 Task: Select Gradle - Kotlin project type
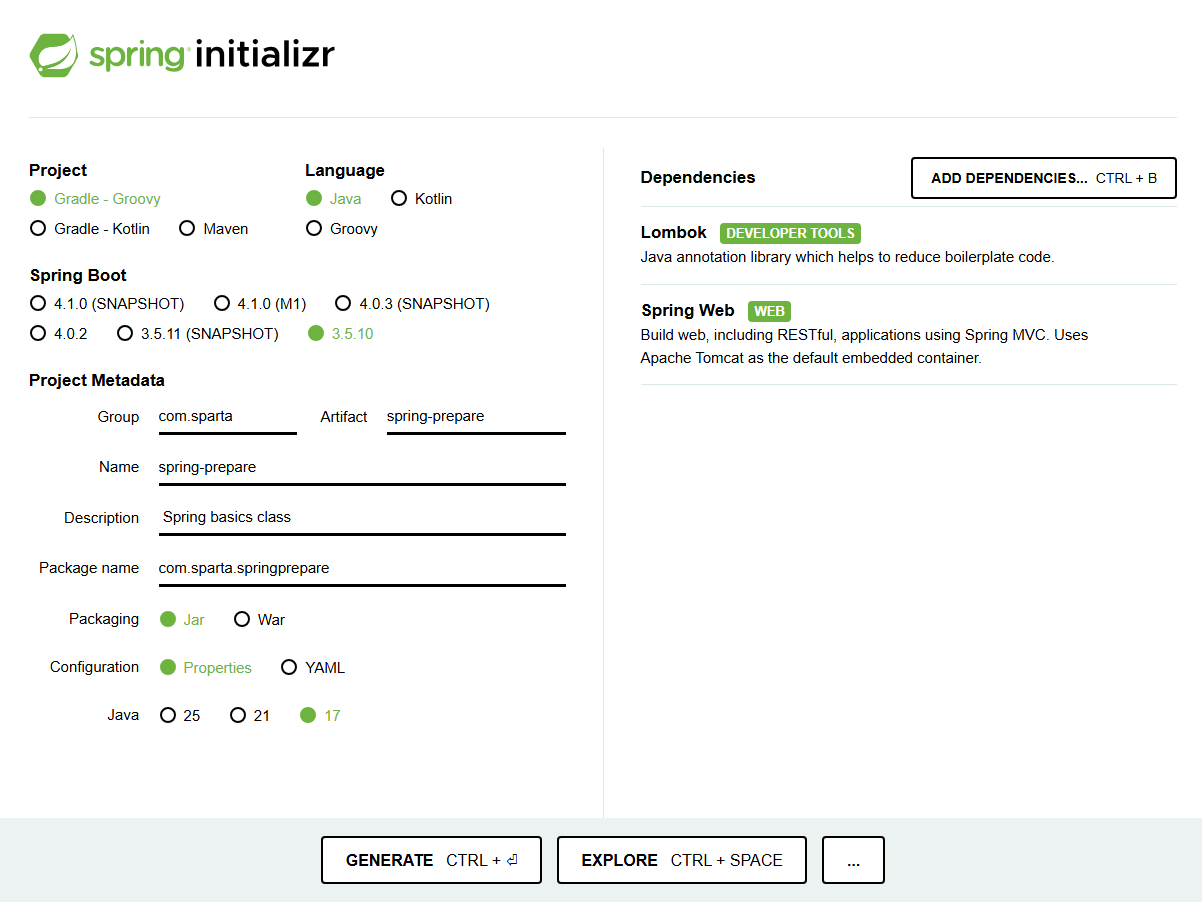(90, 229)
